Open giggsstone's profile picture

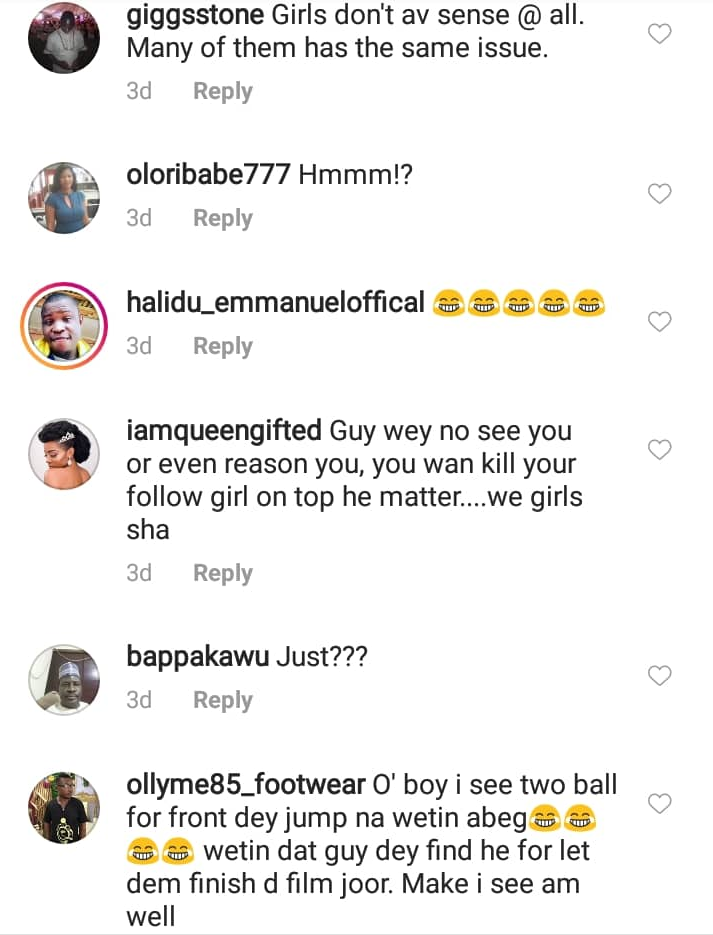[x=65, y=38]
